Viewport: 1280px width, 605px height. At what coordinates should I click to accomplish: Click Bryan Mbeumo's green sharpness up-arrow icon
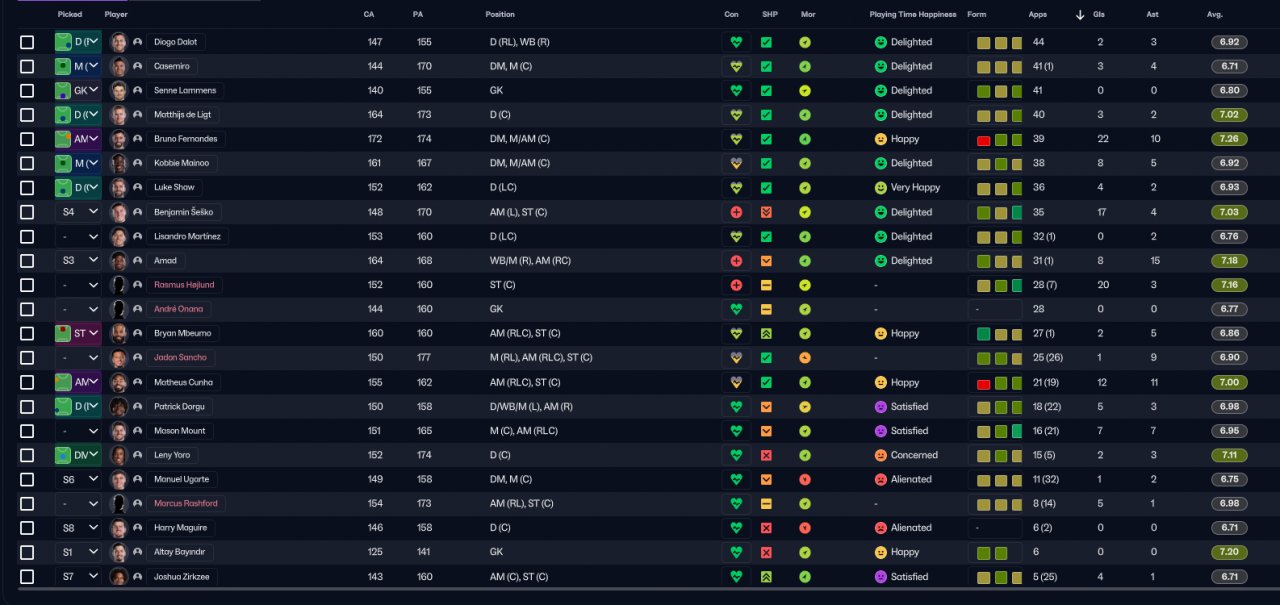[x=766, y=333]
